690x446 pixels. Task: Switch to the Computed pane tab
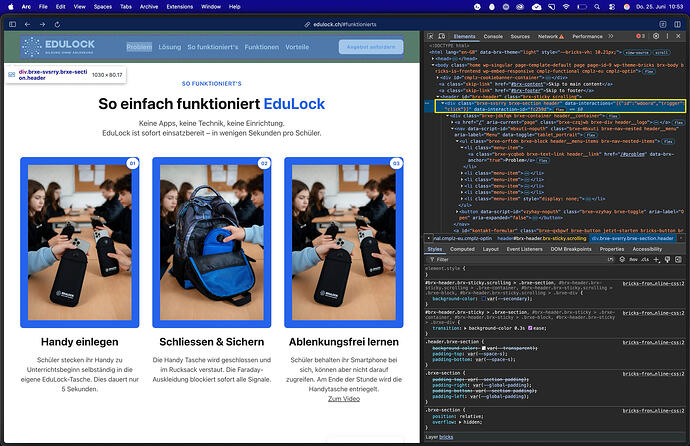click(x=462, y=249)
